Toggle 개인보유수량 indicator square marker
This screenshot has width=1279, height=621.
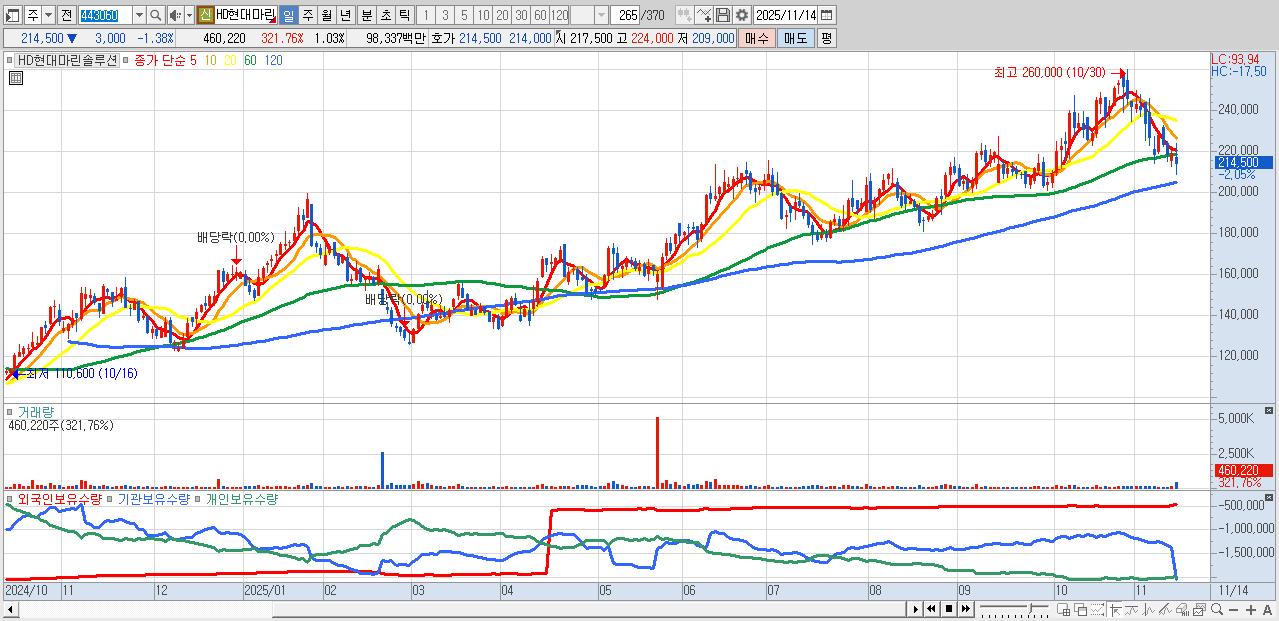pos(198,498)
